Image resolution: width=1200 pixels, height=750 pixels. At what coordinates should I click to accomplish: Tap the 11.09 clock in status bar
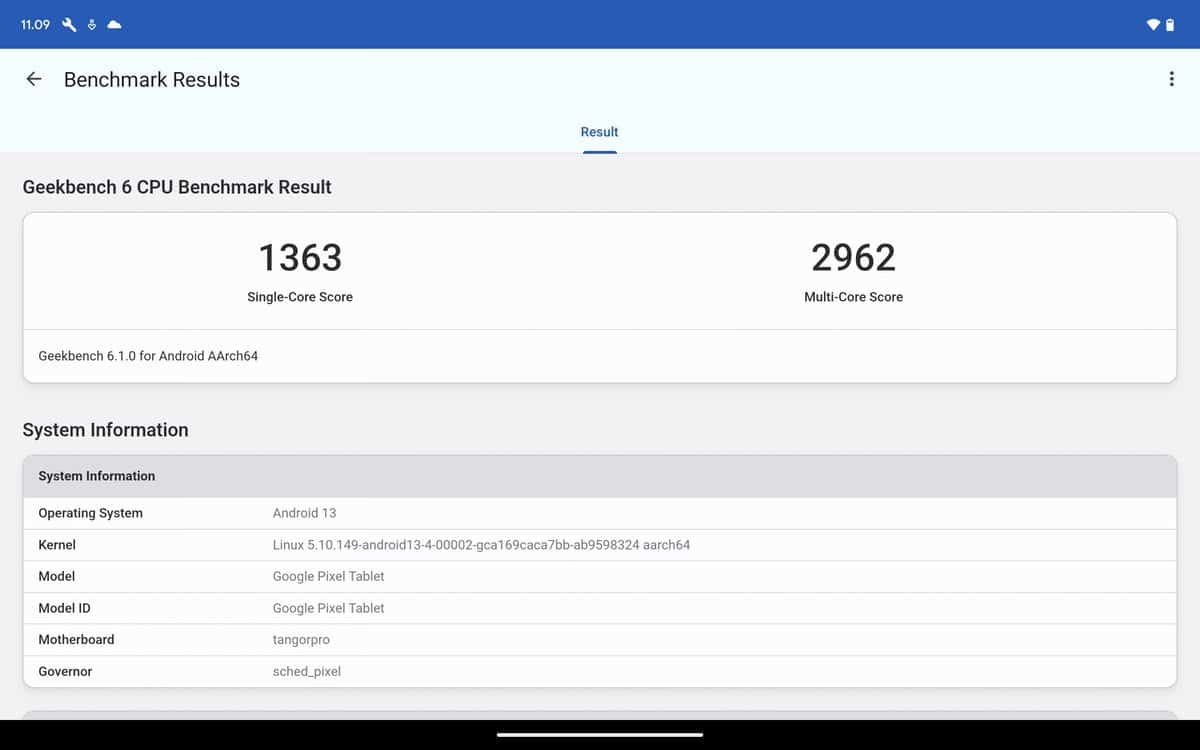[x=35, y=24]
